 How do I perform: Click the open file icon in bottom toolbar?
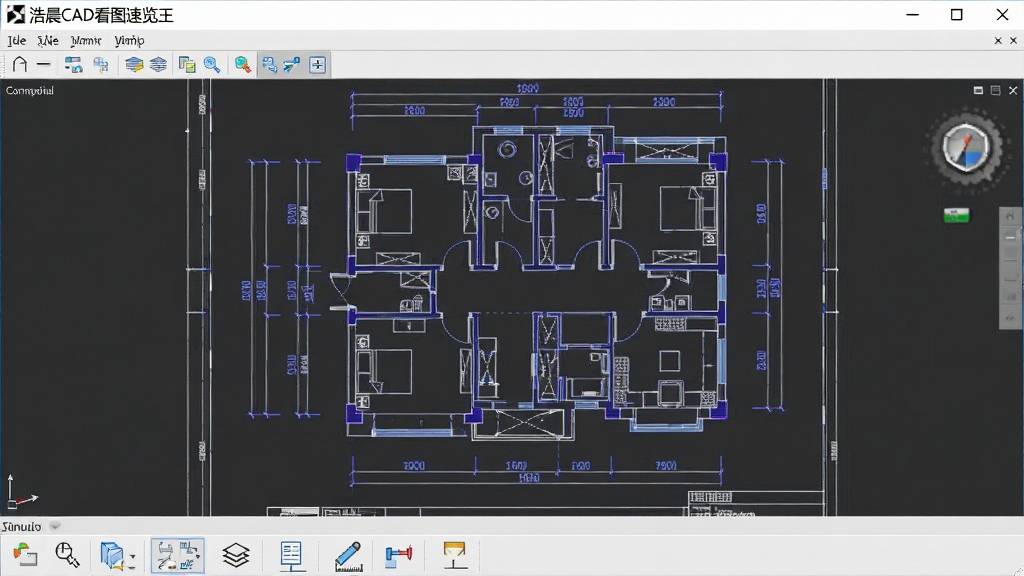coord(25,555)
